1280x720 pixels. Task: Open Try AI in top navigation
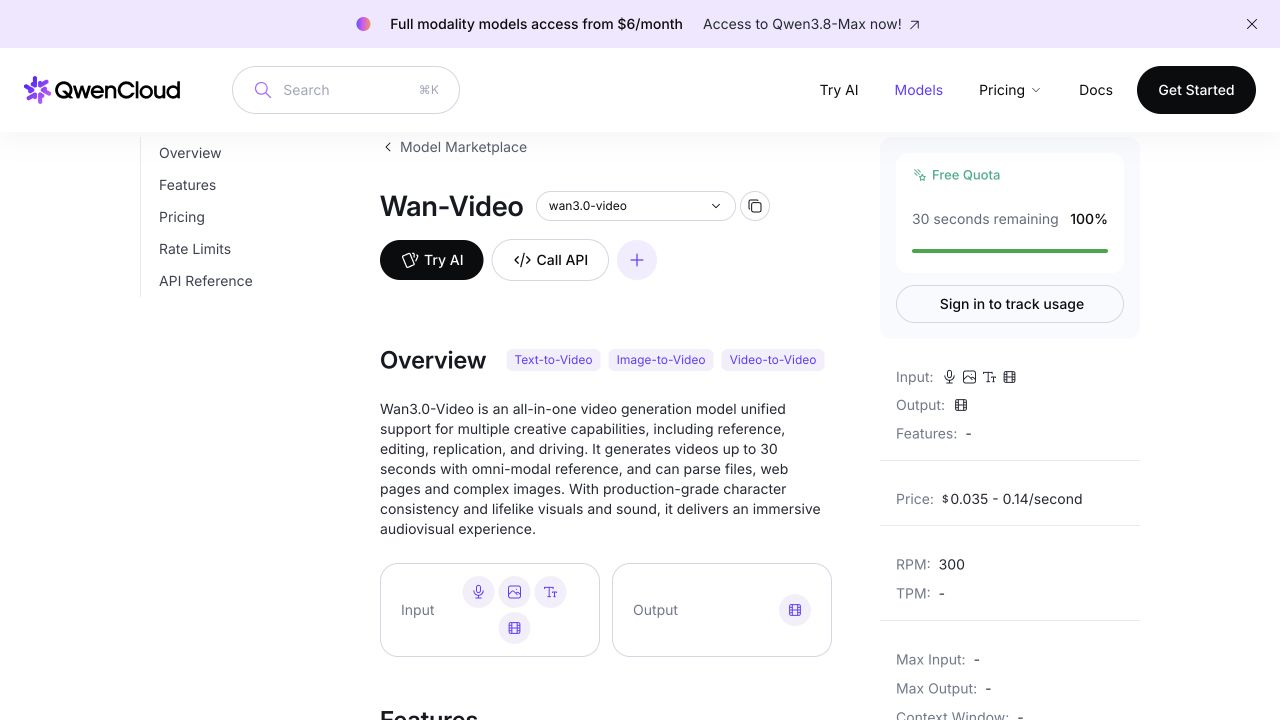(x=839, y=90)
